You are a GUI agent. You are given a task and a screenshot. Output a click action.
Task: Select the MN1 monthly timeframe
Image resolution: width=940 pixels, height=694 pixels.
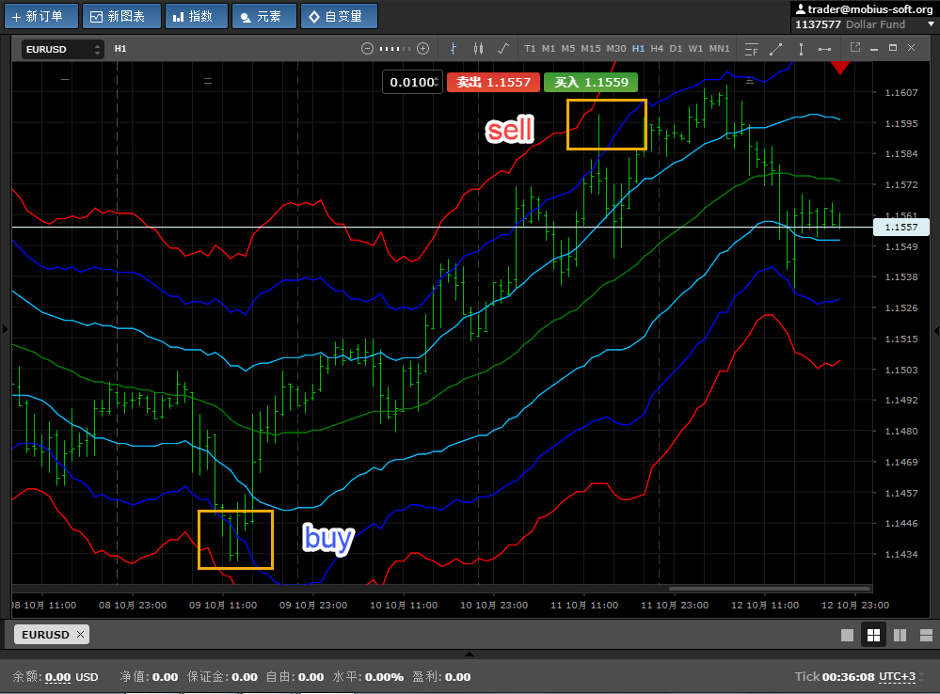pyautogui.click(x=719, y=49)
